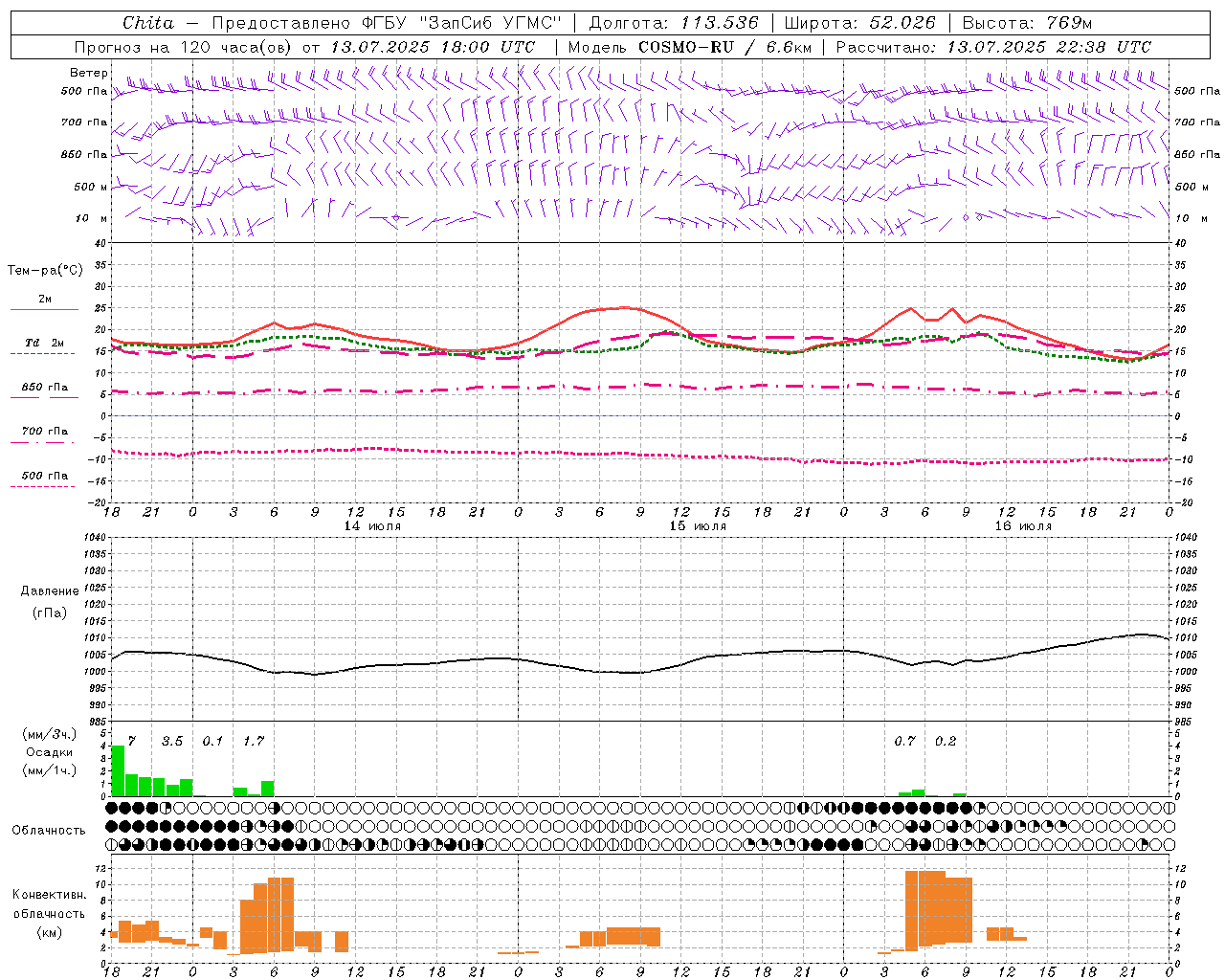Click the "(мм/1ч.)" precipitation unit label
The width and height of the screenshot is (1225, 980).
tap(50, 770)
